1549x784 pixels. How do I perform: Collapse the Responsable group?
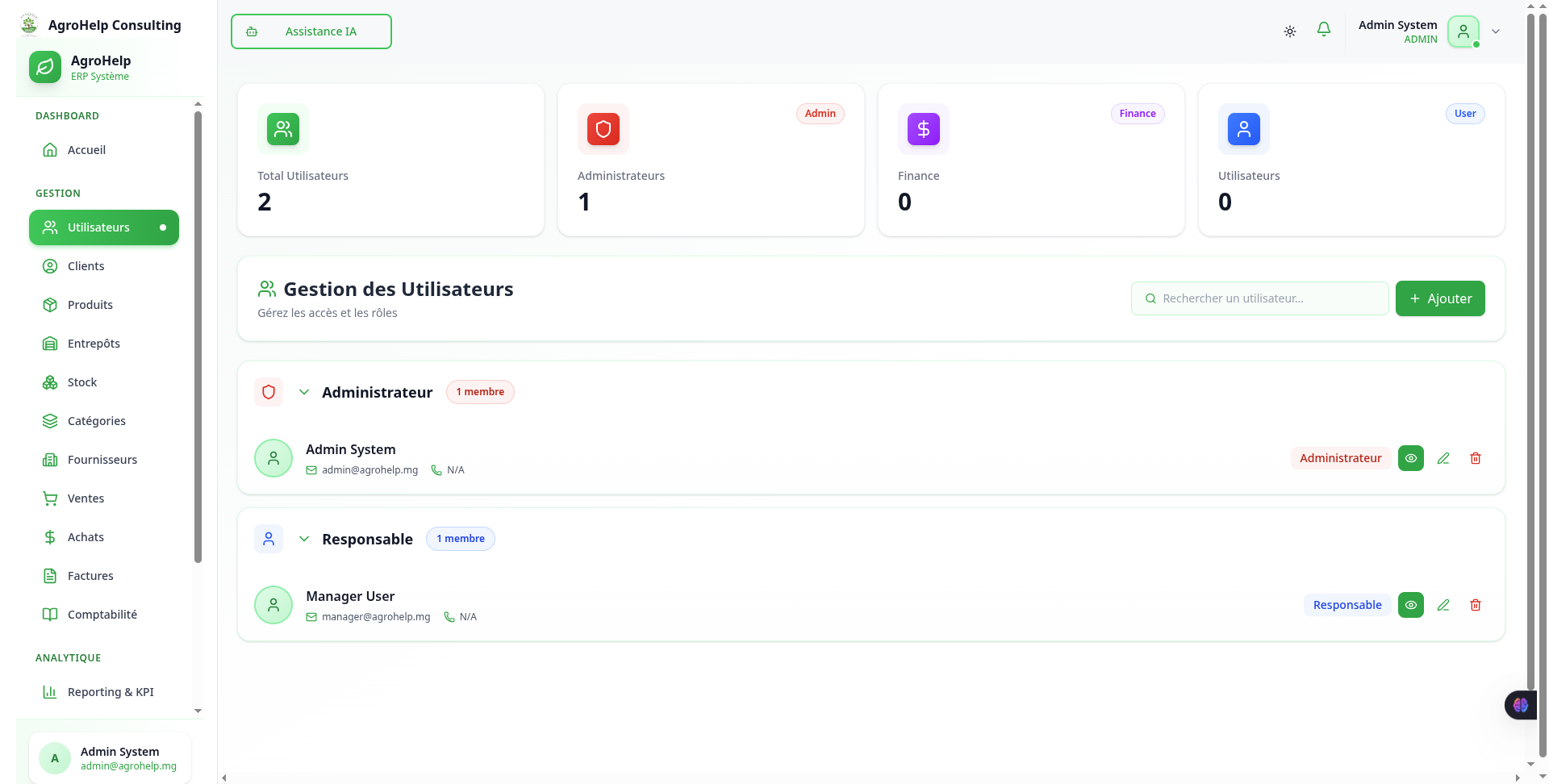coord(304,539)
